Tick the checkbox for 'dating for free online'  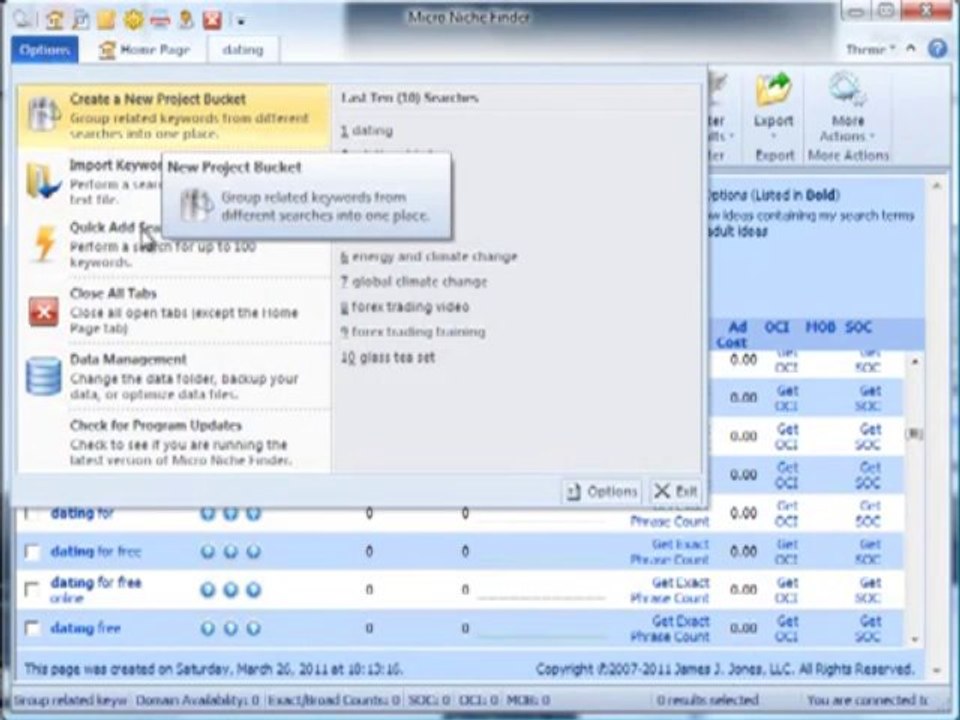coord(32,590)
